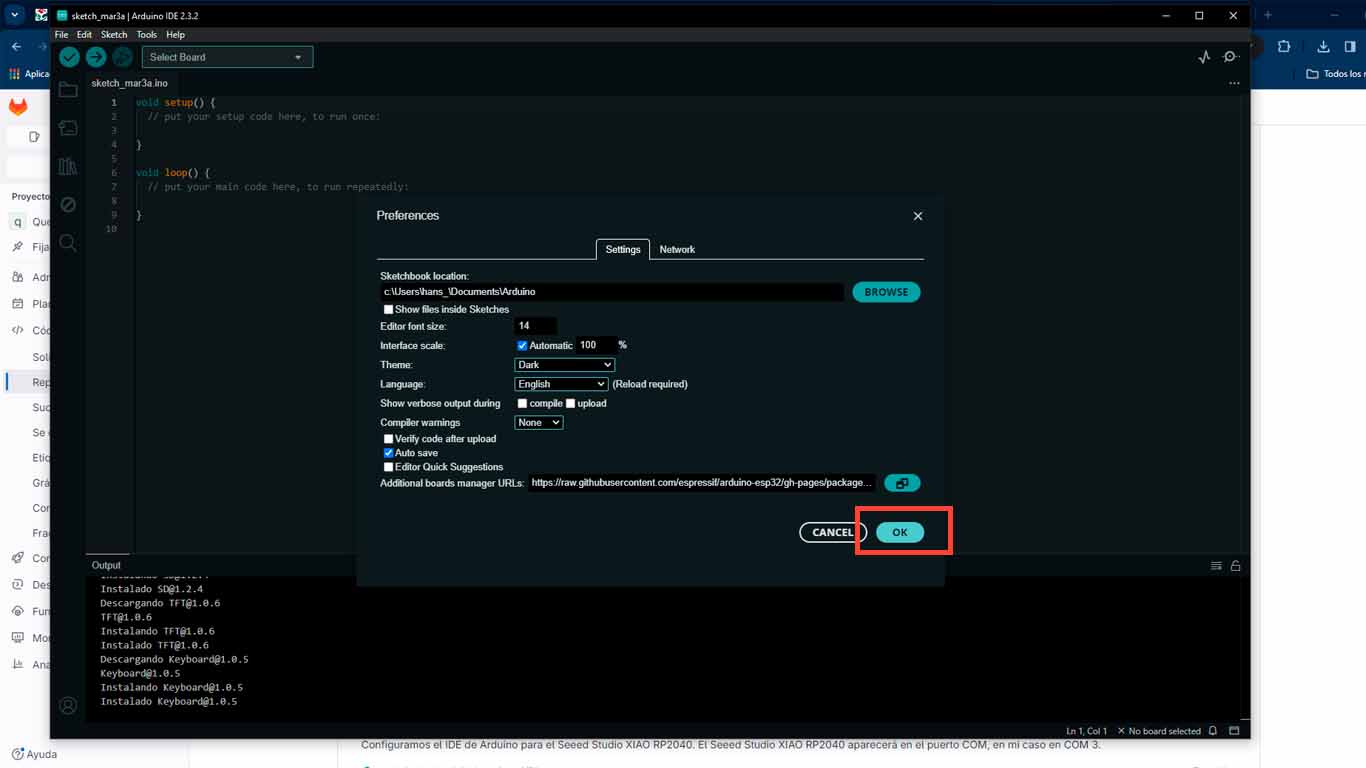
Task: Click the Upload arrow toolbar button
Action: (96, 57)
